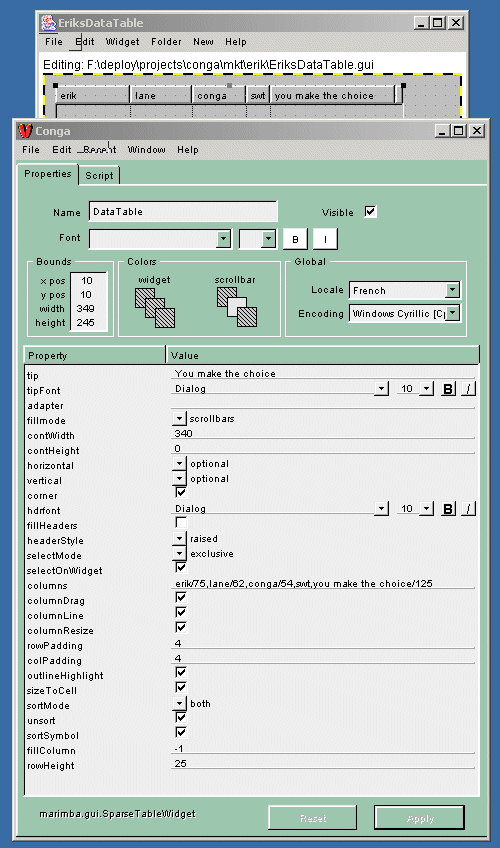Open the Locale French dropdown

pyautogui.click(x=452, y=290)
